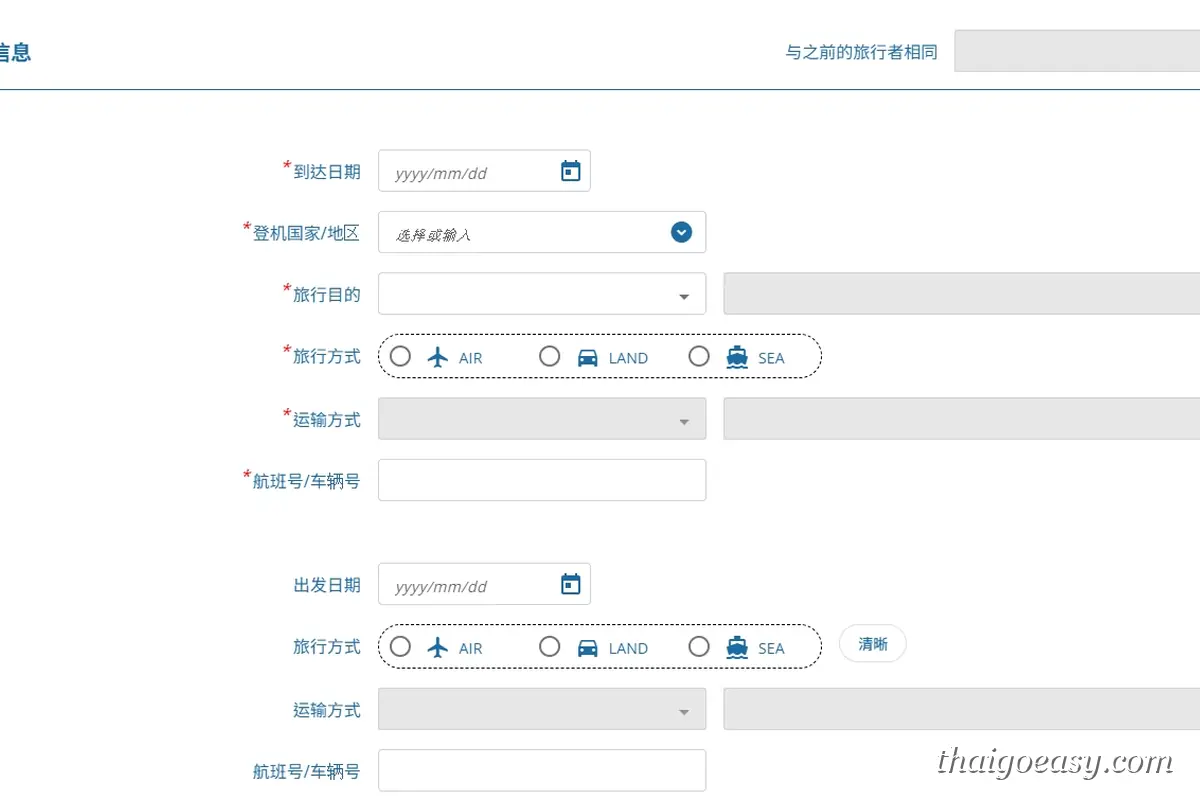Click the arrival 航班号/车辆号 input field
This screenshot has height=800, width=1200.
point(542,480)
